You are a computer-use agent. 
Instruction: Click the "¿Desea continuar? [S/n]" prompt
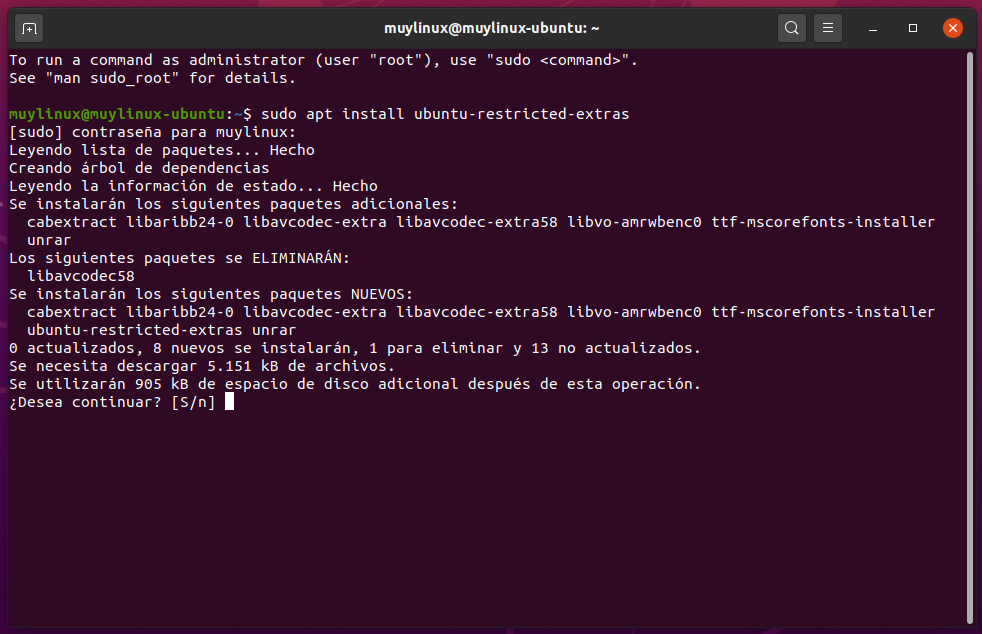coord(112,402)
